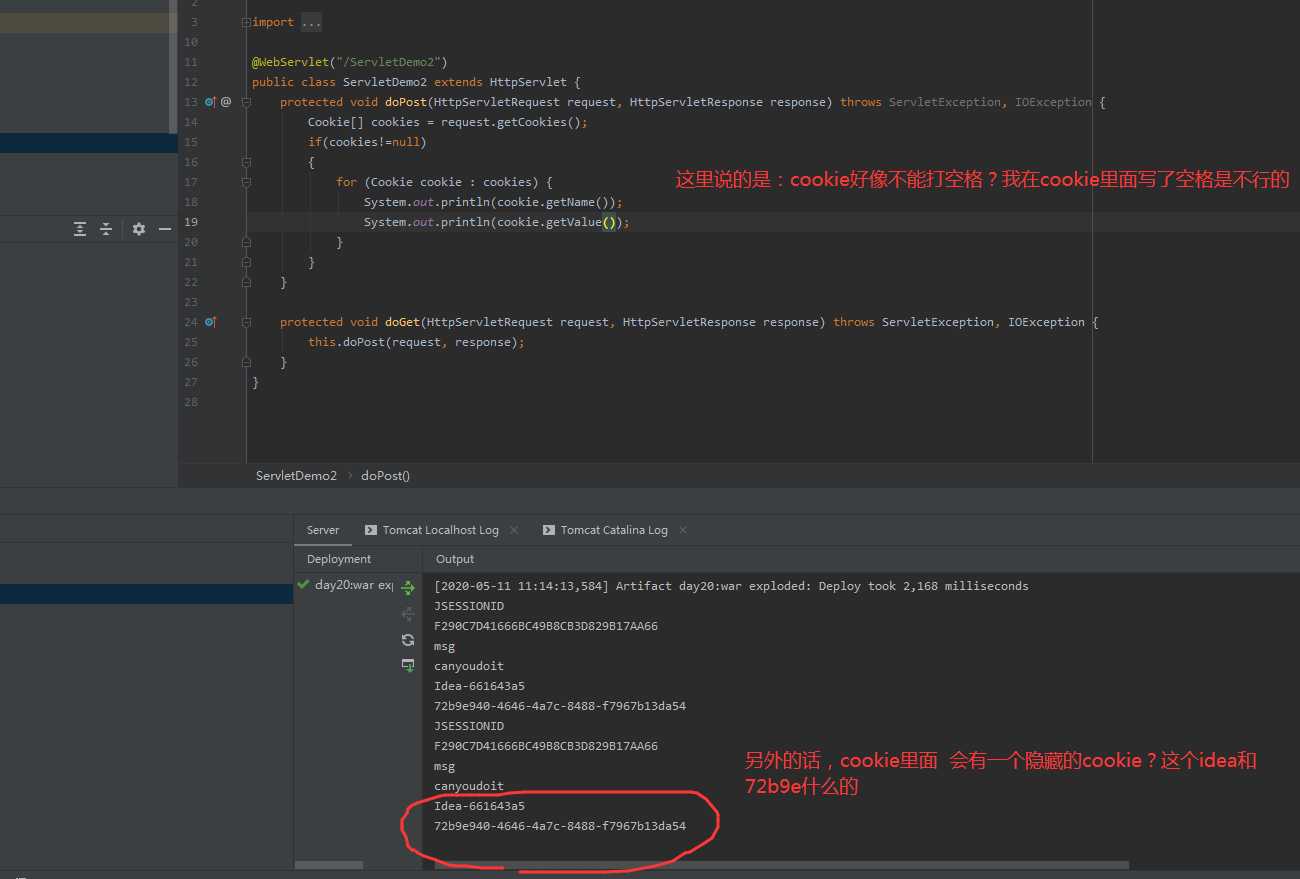Click 'request.getCookies()' on line 14
Viewport: 1300px width, 879px height.
tap(511, 122)
